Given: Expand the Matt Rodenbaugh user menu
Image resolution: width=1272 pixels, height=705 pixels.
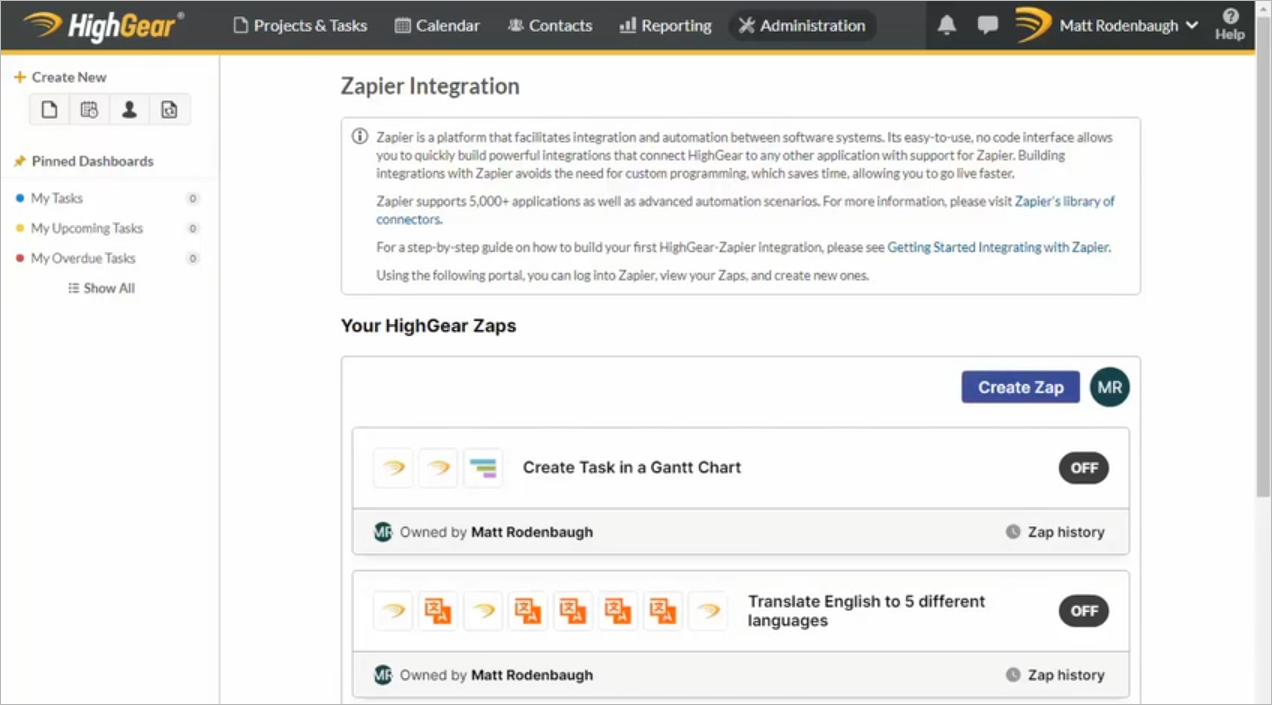Looking at the screenshot, I should tap(1129, 26).
